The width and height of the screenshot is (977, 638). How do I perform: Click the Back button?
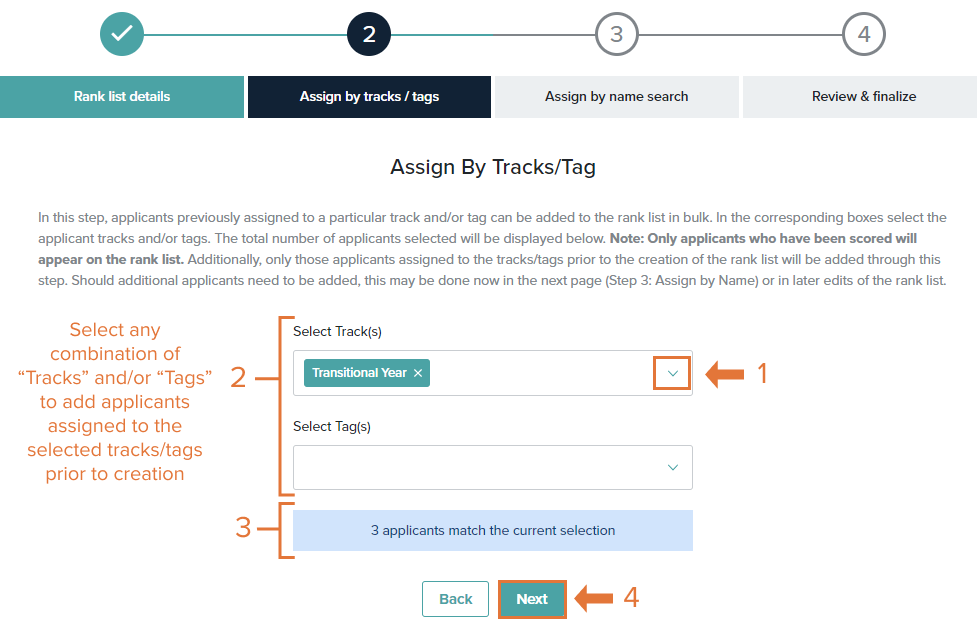455,599
